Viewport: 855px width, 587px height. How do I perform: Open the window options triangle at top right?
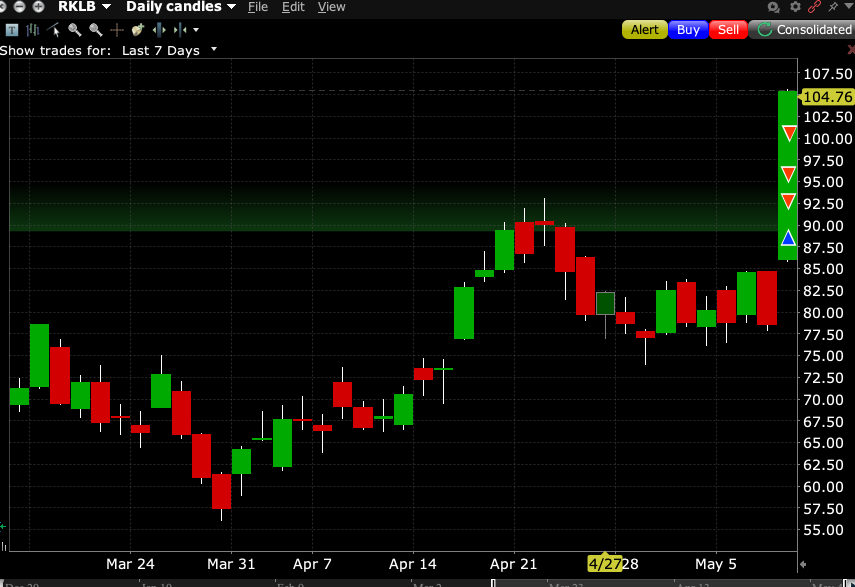(x=848, y=5)
